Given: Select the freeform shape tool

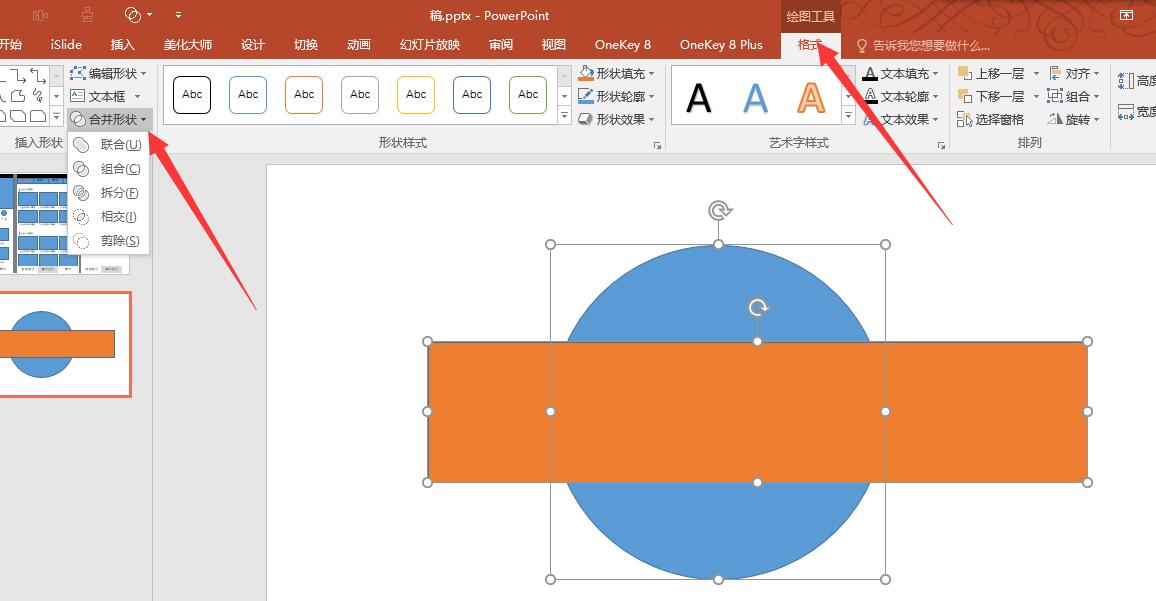Looking at the screenshot, I should [18, 96].
